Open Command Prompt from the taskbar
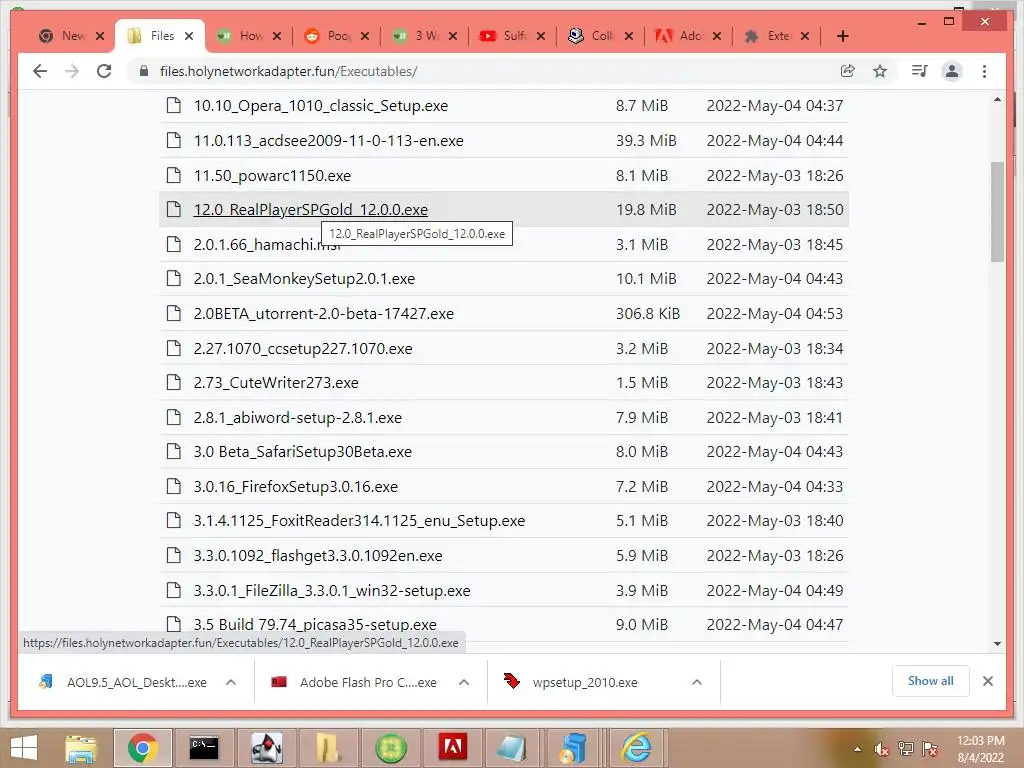This screenshot has width=1024, height=768. (x=203, y=748)
